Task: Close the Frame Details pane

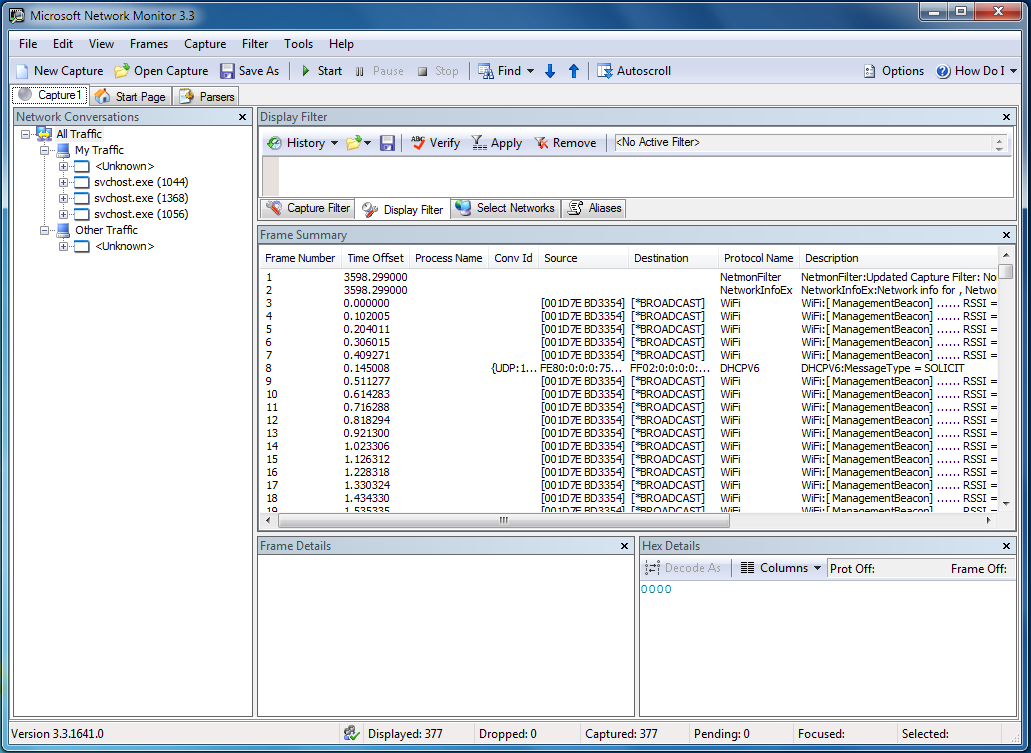Action: pos(624,546)
